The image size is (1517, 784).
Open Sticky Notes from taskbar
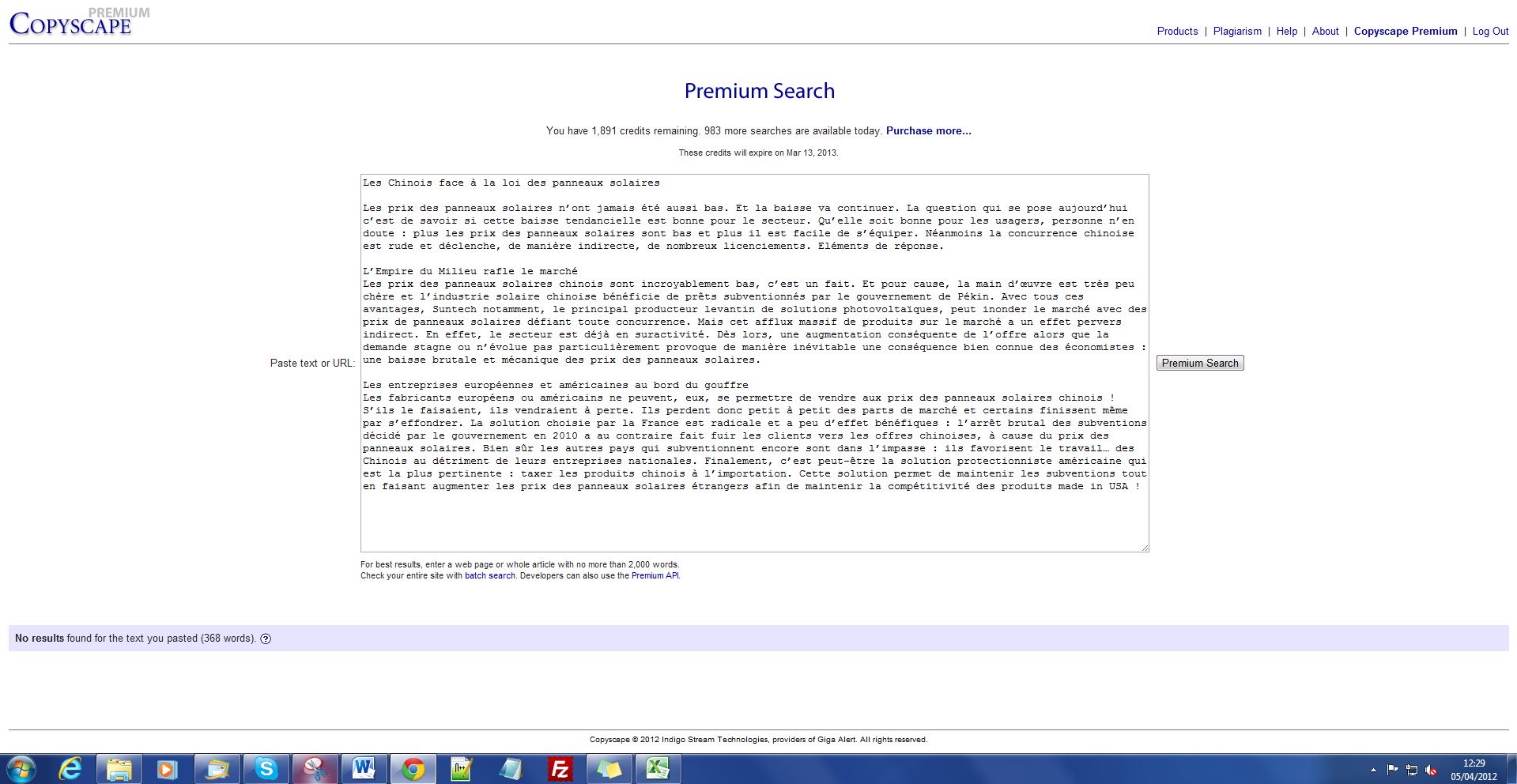pos(609,768)
